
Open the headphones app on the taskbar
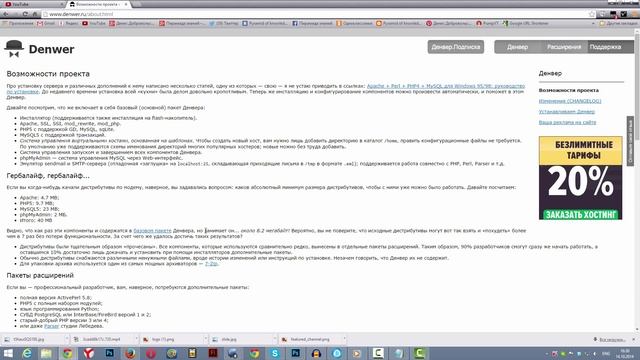pyautogui.click(x=316, y=353)
